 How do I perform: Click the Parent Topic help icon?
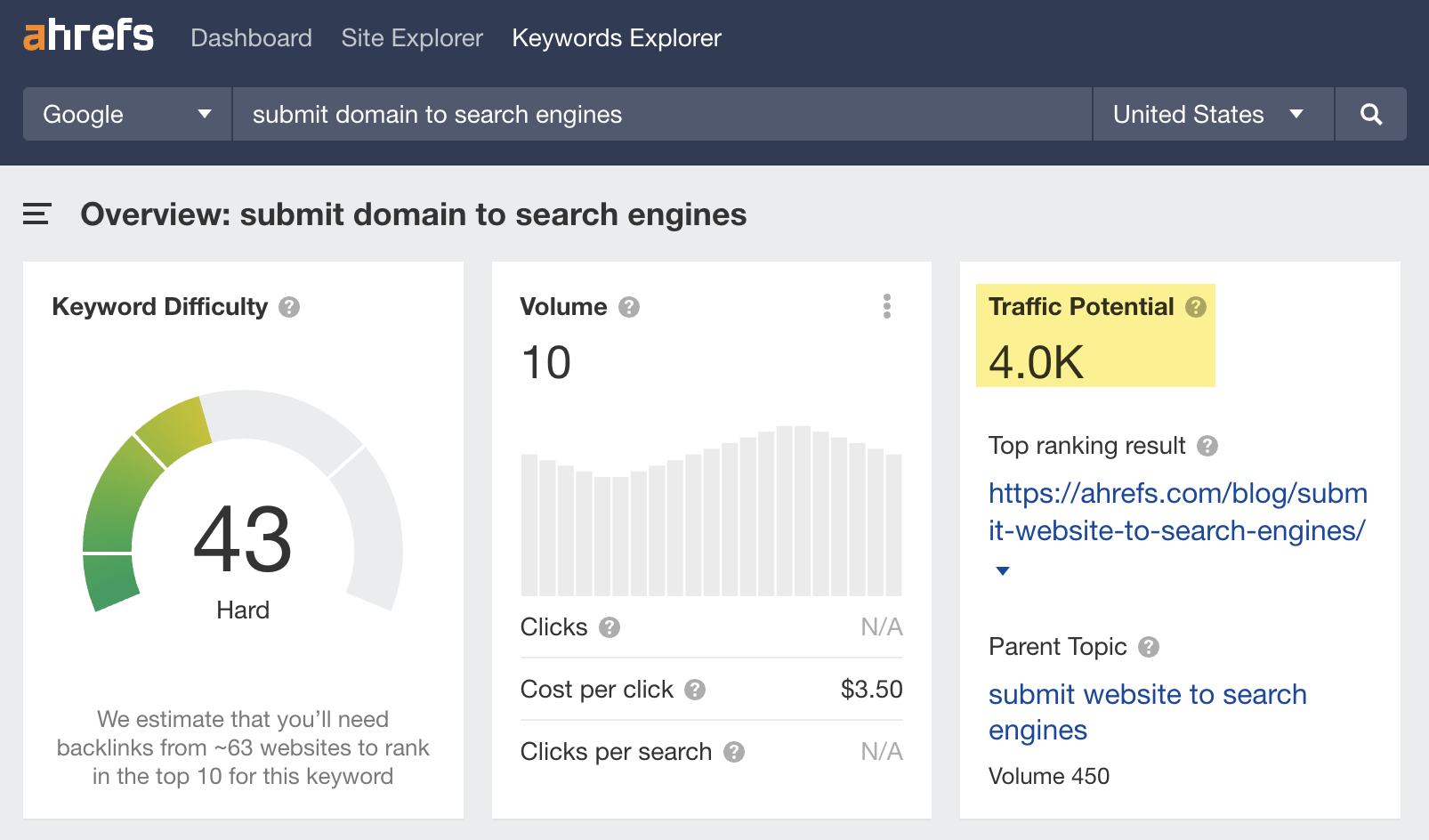pos(1148,648)
